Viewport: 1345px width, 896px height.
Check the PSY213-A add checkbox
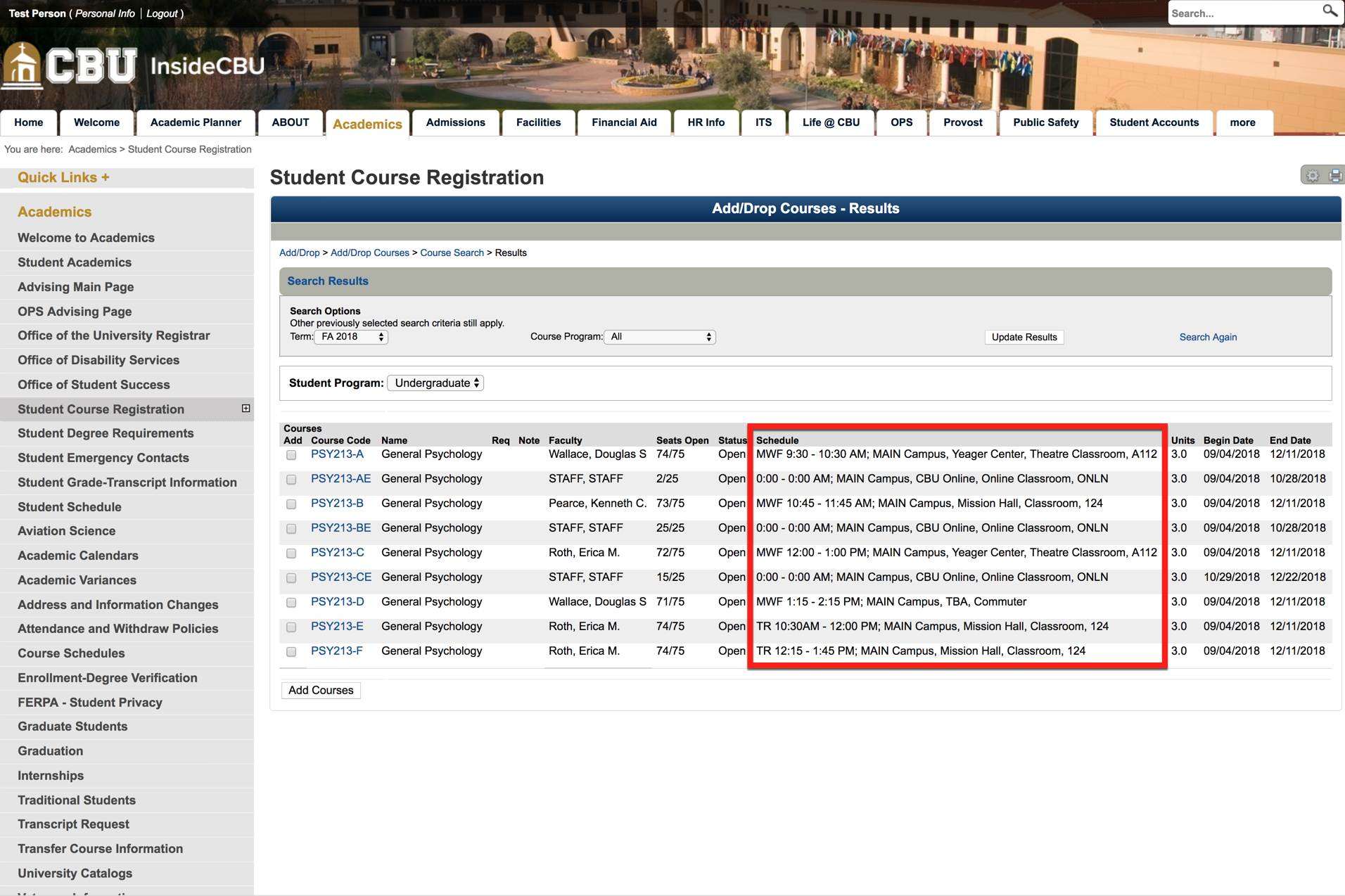click(291, 455)
